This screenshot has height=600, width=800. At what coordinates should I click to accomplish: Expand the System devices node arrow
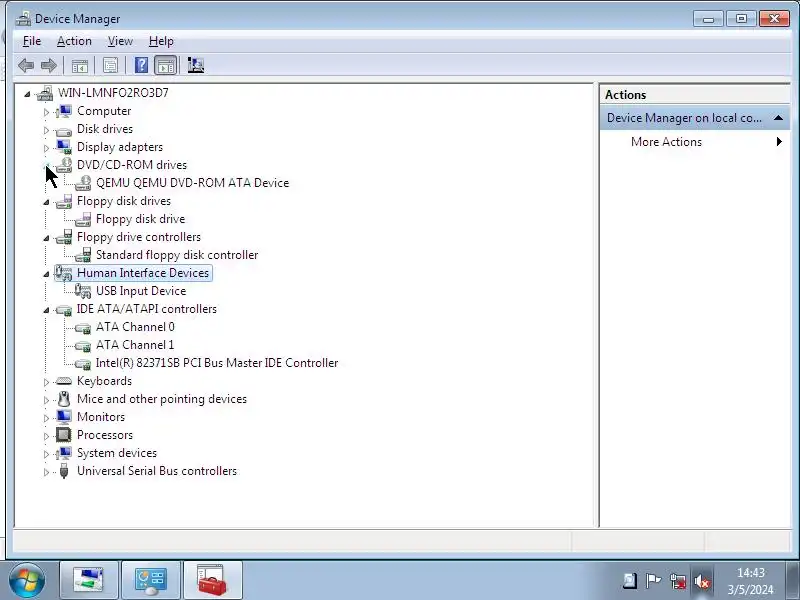pyautogui.click(x=46, y=454)
